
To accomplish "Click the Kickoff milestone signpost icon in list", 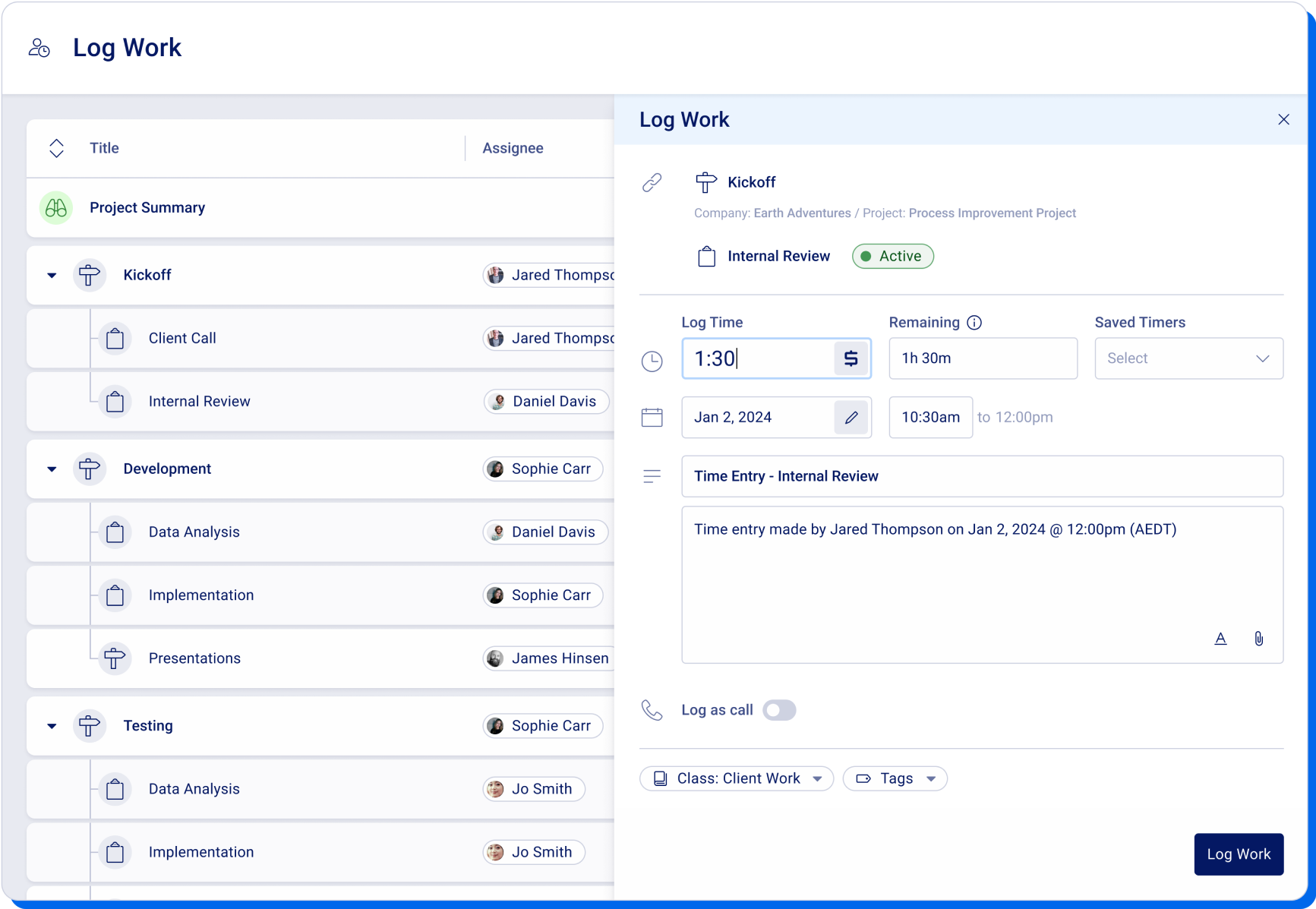I will tap(89, 275).
